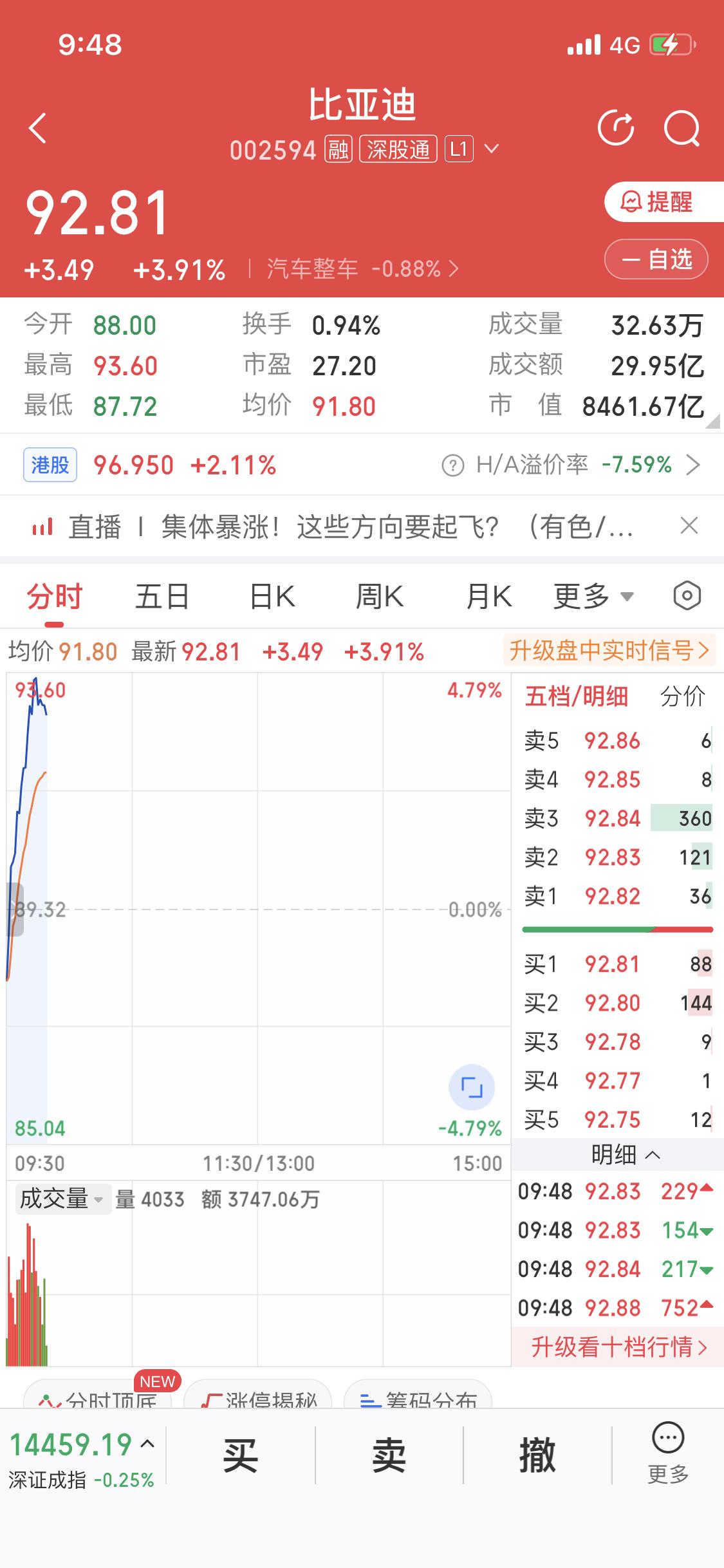Tap the 撤 cancel order button

537,1456
